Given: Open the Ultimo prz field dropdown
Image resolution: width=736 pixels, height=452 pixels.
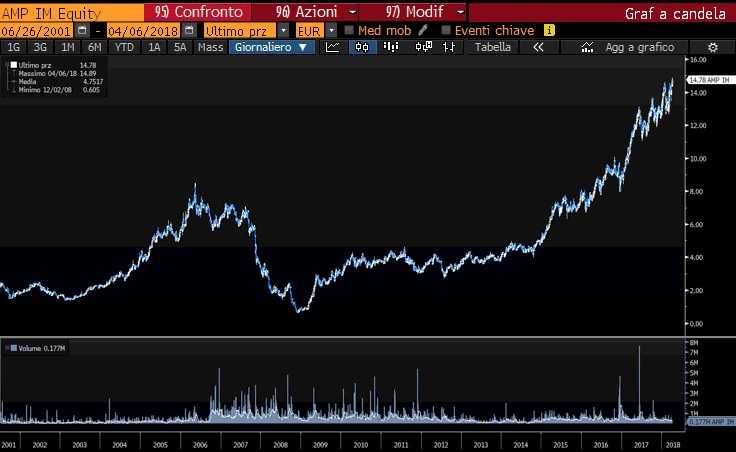Looking at the screenshot, I should (x=283, y=31).
